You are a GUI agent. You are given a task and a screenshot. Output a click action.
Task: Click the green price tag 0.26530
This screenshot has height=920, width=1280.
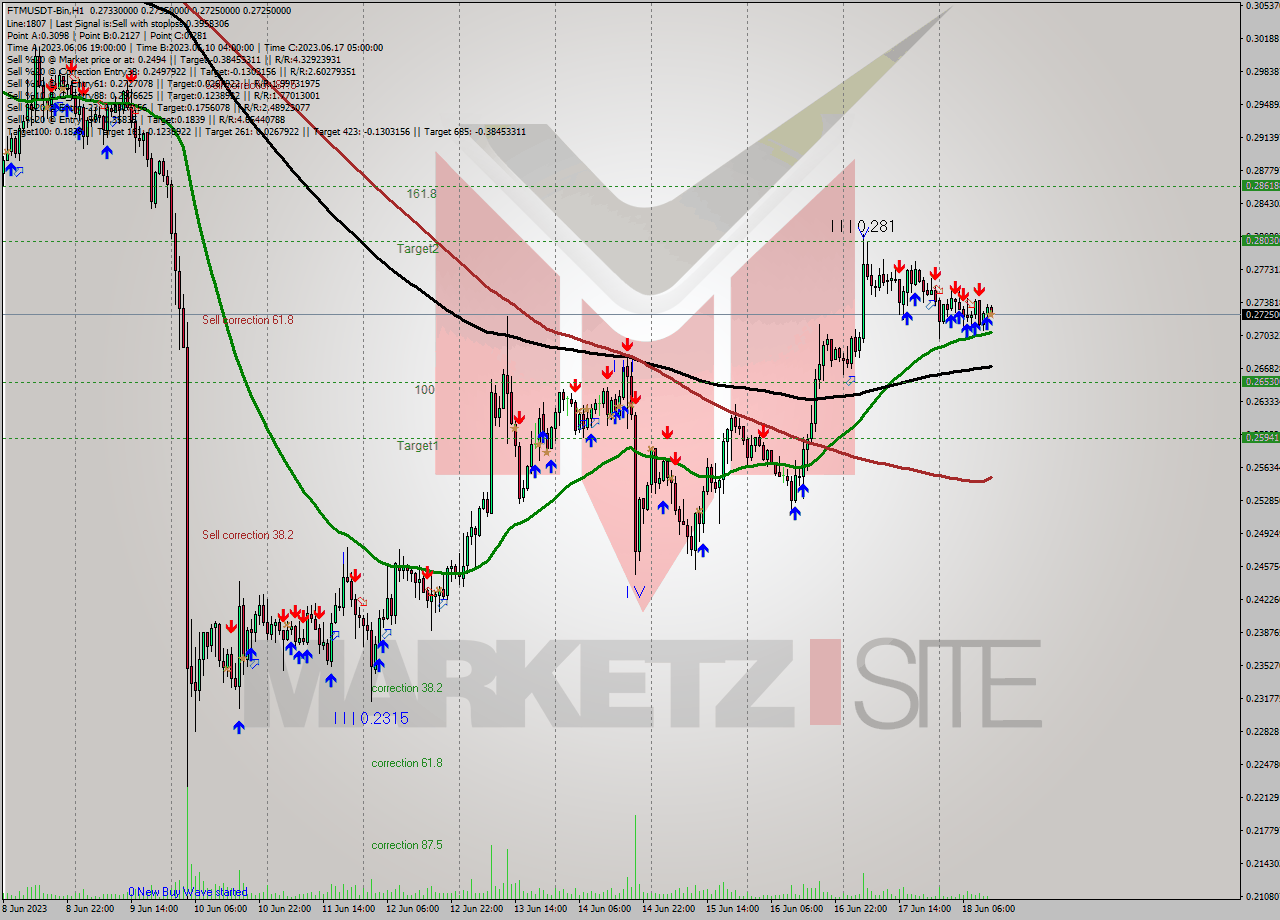[x=1260, y=381]
